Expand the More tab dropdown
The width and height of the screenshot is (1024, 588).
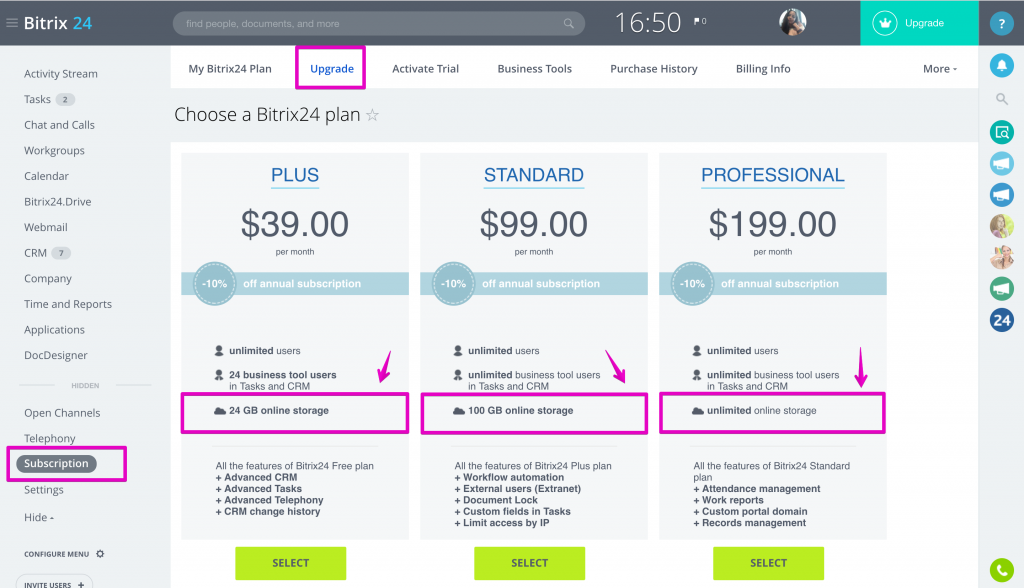(x=940, y=69)
